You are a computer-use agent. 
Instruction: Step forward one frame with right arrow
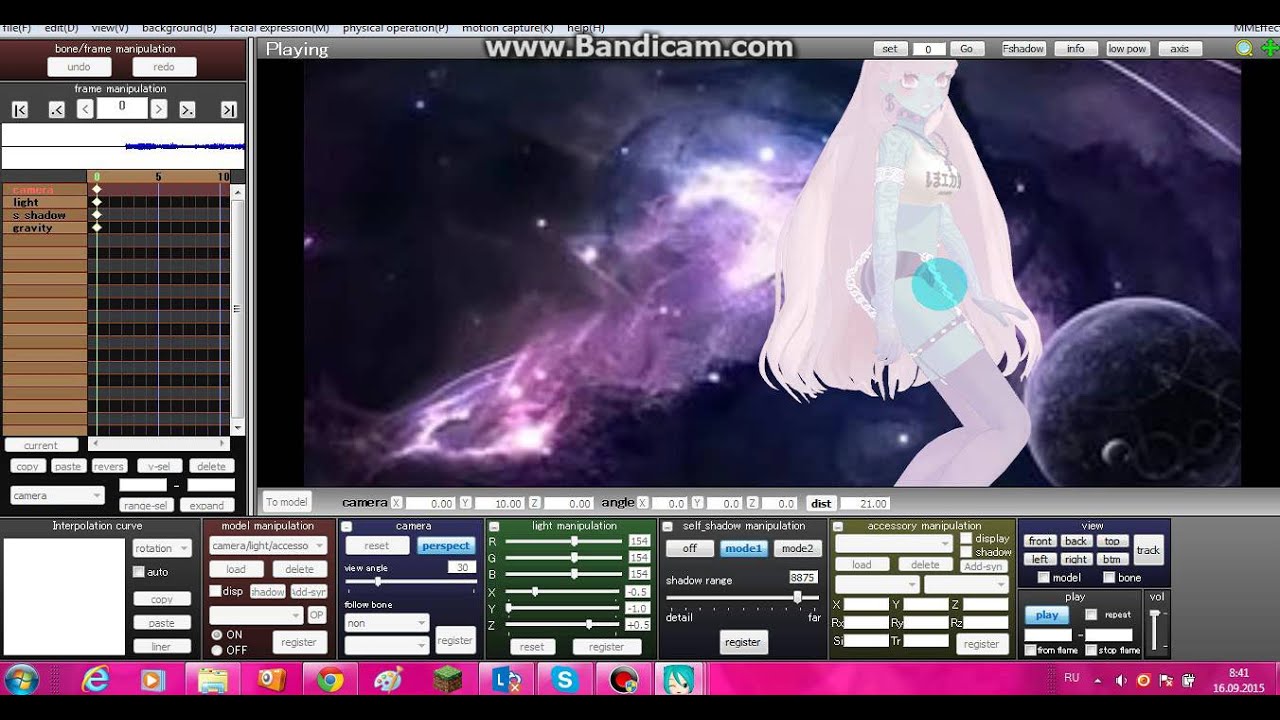coord(159,109)
